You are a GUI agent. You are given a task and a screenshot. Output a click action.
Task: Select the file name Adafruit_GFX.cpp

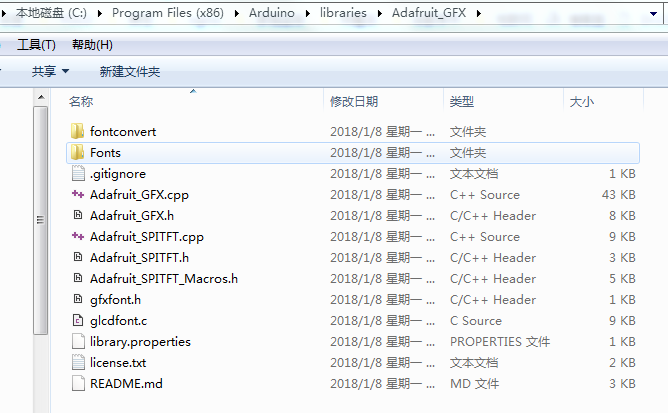click(139, 195)
